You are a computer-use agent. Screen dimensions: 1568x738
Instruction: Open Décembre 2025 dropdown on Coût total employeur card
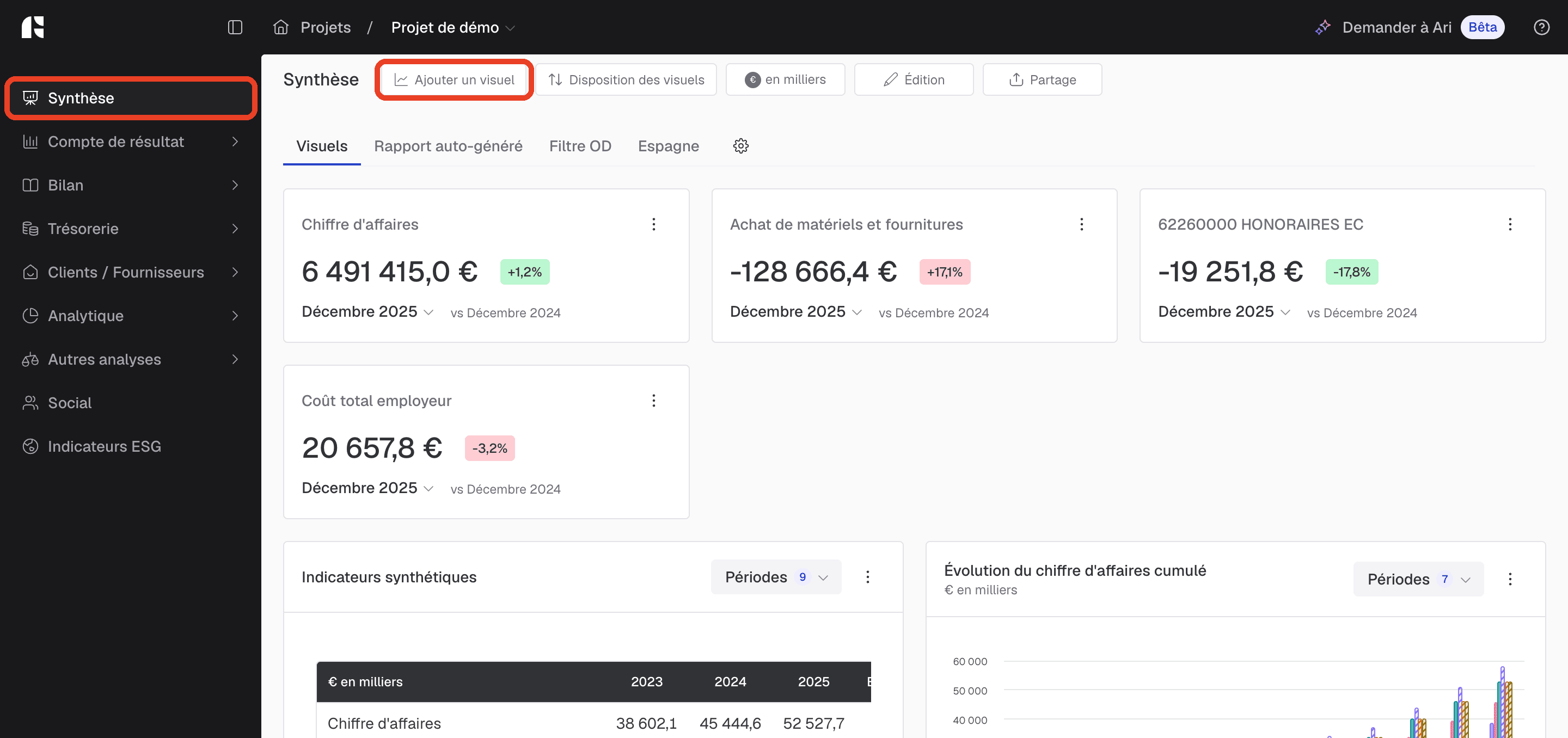tap(367, 488)
